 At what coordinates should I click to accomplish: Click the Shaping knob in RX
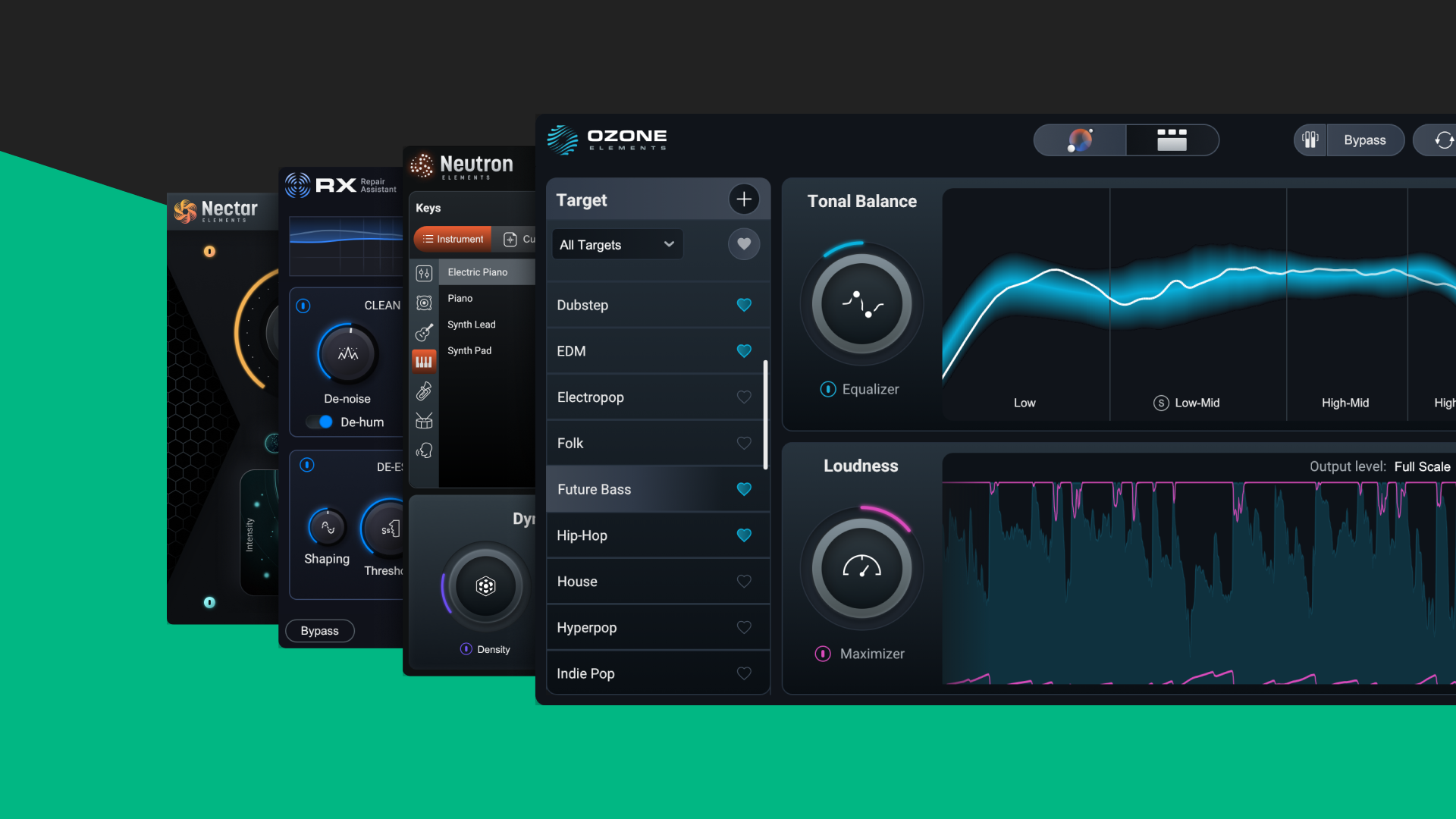(328, 527)
